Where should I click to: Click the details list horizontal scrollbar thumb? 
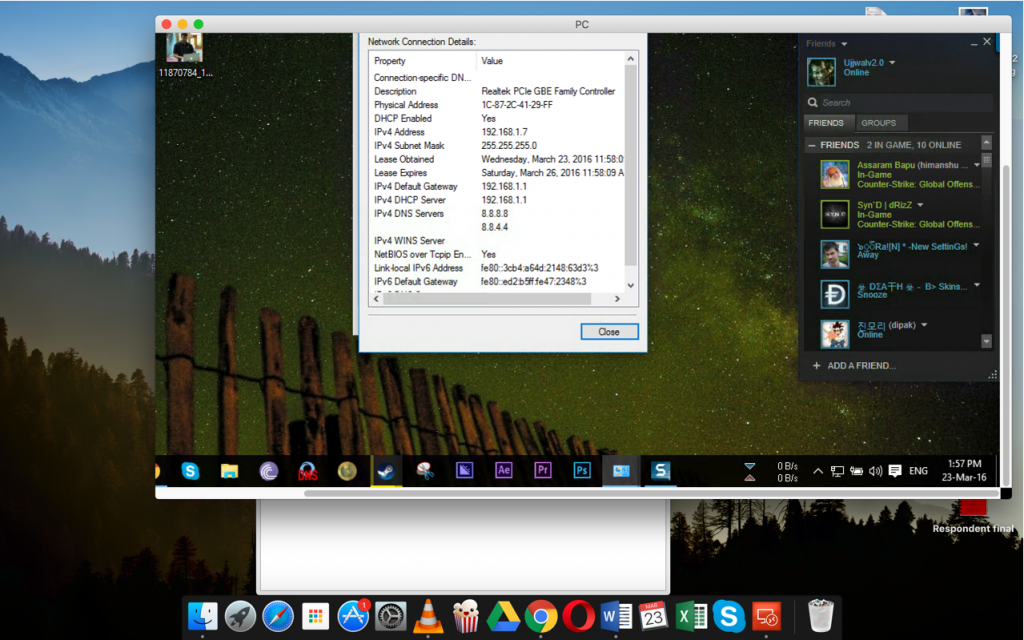point(487,298)
